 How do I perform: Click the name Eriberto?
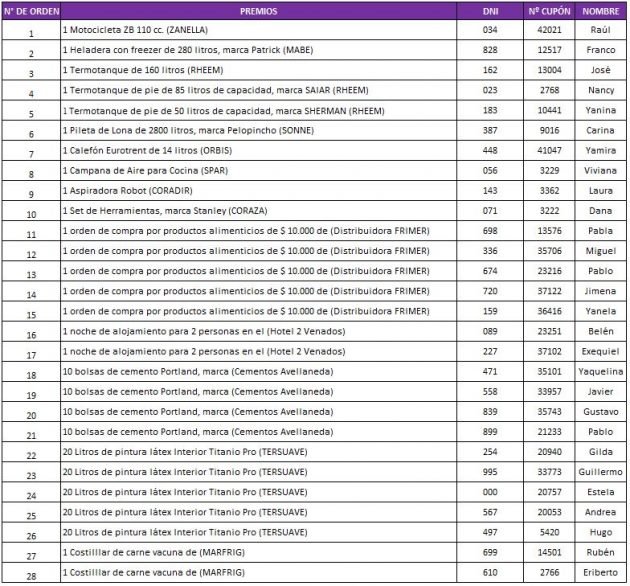coord(600,572)
